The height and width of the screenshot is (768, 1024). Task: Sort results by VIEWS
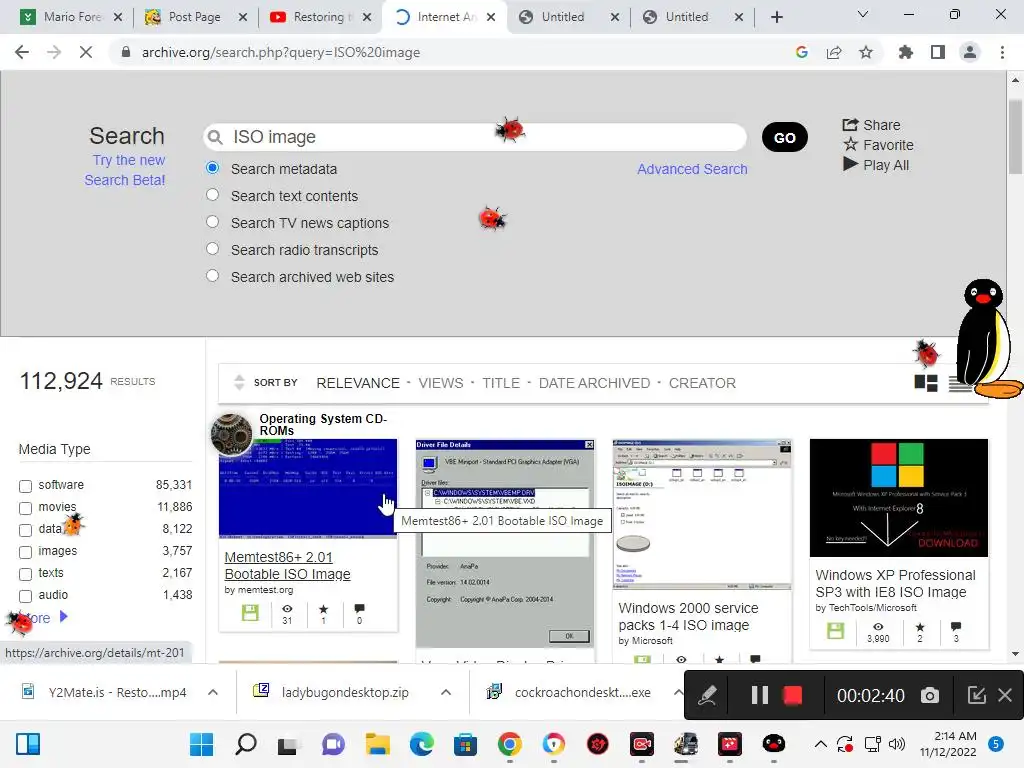(x=441, y=383)
